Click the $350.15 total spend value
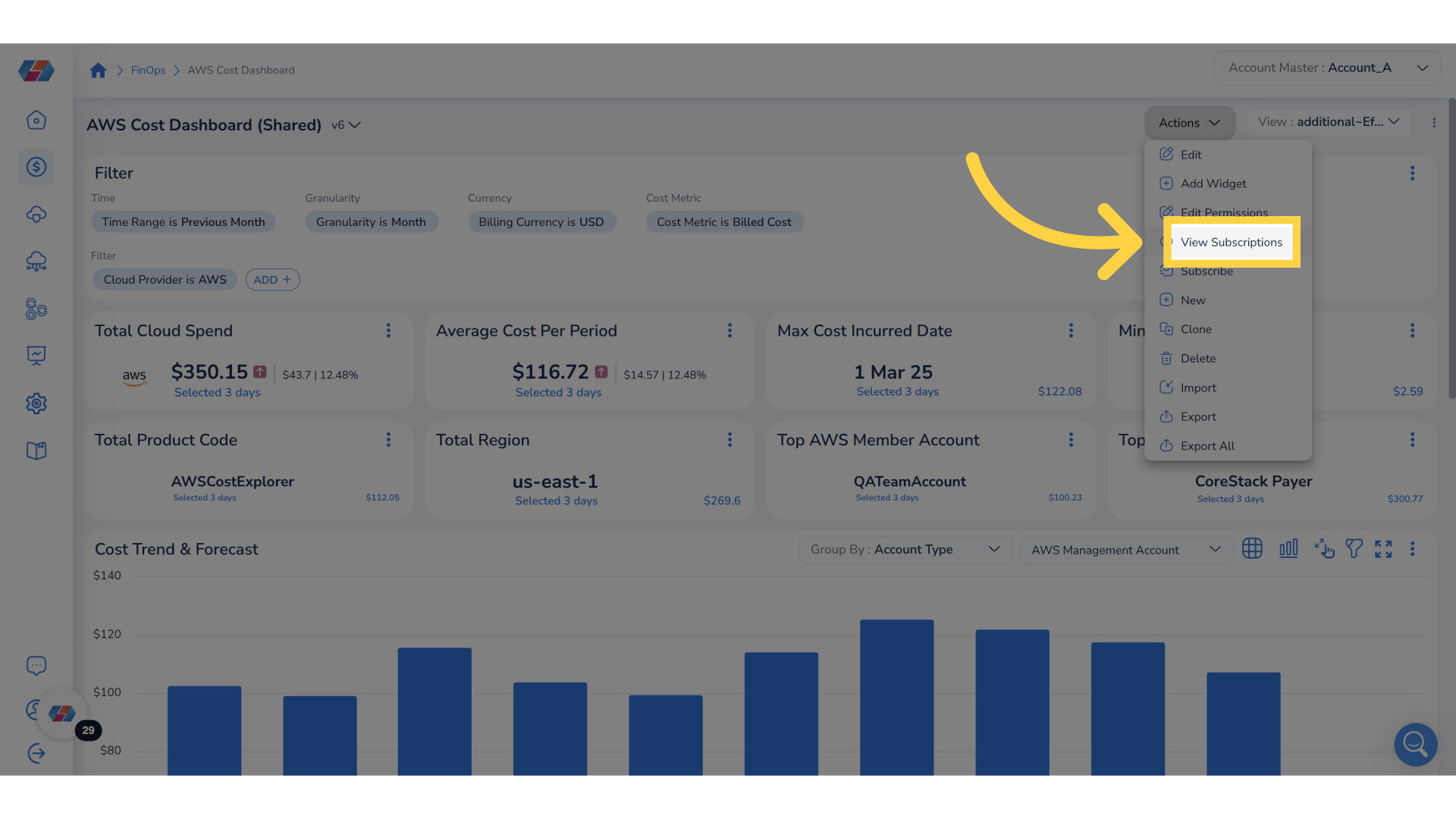 (x=209, y=372)
